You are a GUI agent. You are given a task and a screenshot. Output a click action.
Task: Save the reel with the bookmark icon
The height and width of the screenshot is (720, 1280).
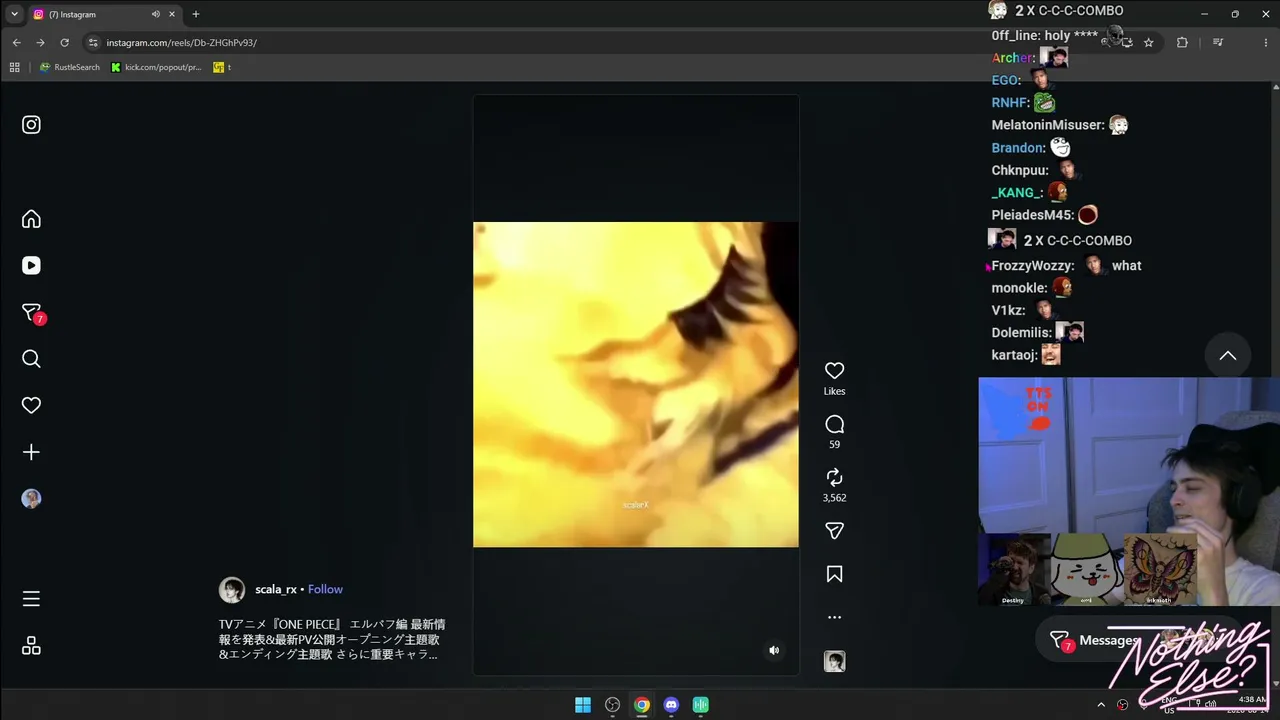pyautogui.click(x=834, y=574)
